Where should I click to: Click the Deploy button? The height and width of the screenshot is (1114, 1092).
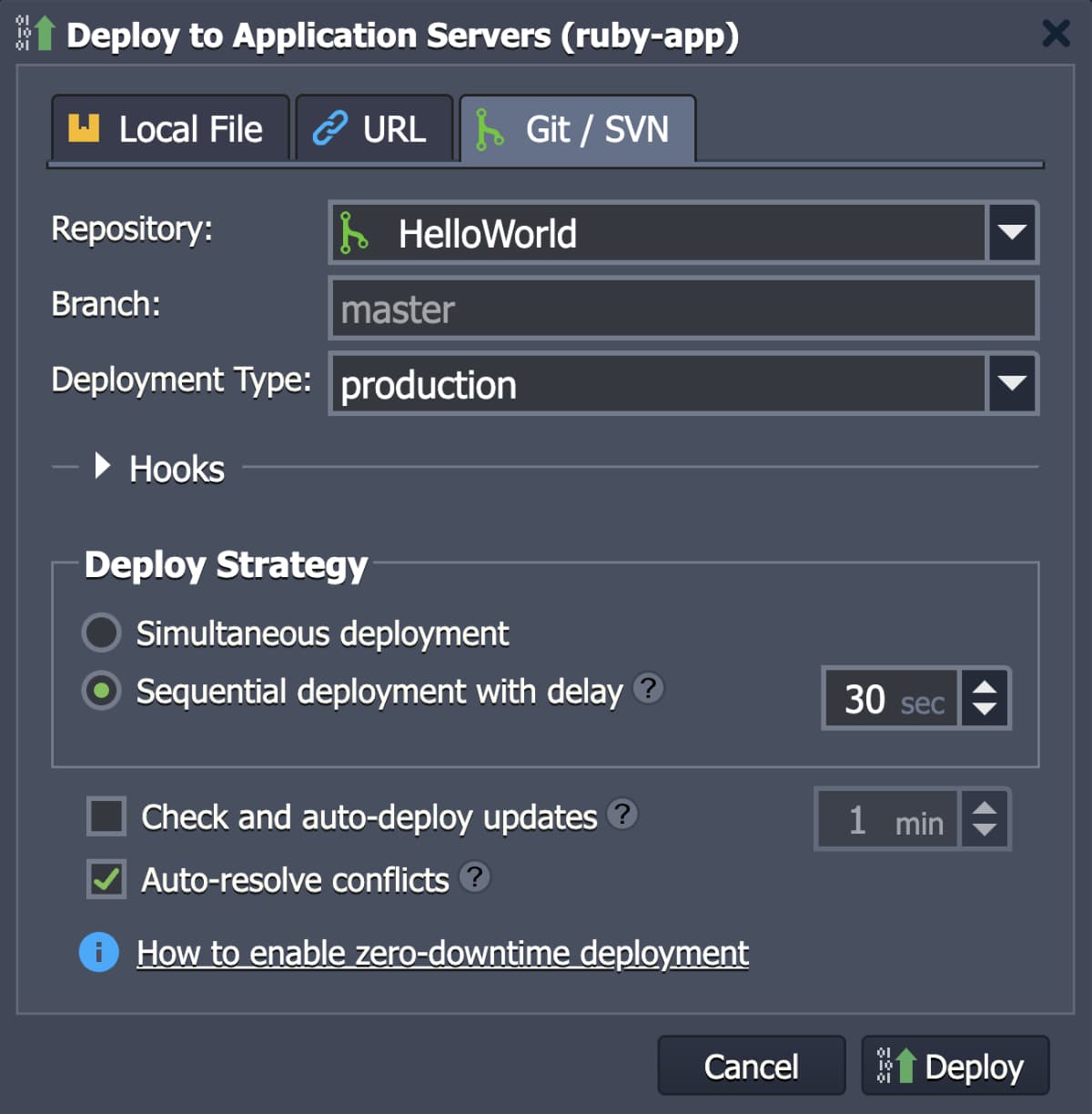click(955, 1066)
